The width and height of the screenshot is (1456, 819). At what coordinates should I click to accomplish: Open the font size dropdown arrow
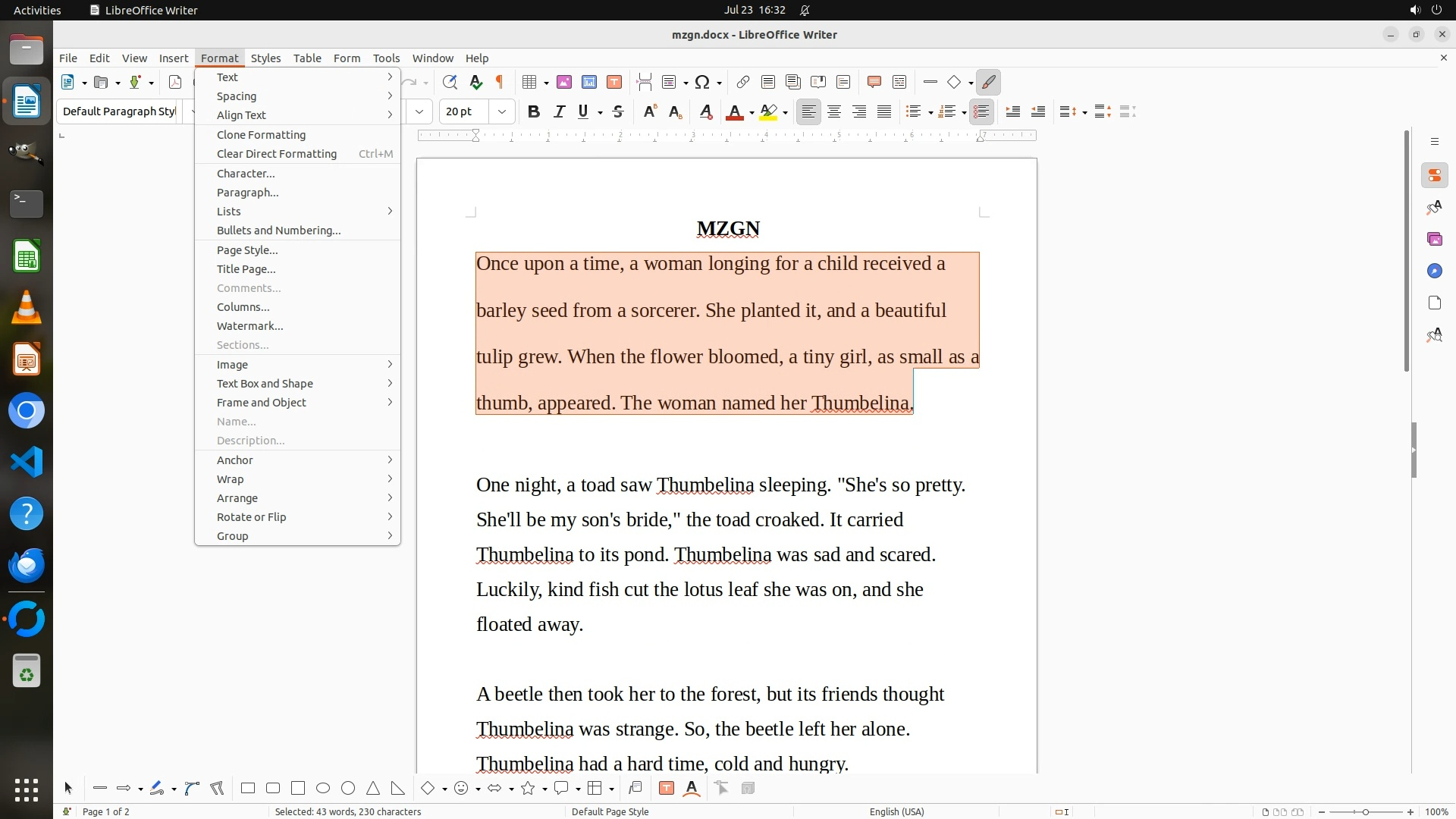coord(501,111)
